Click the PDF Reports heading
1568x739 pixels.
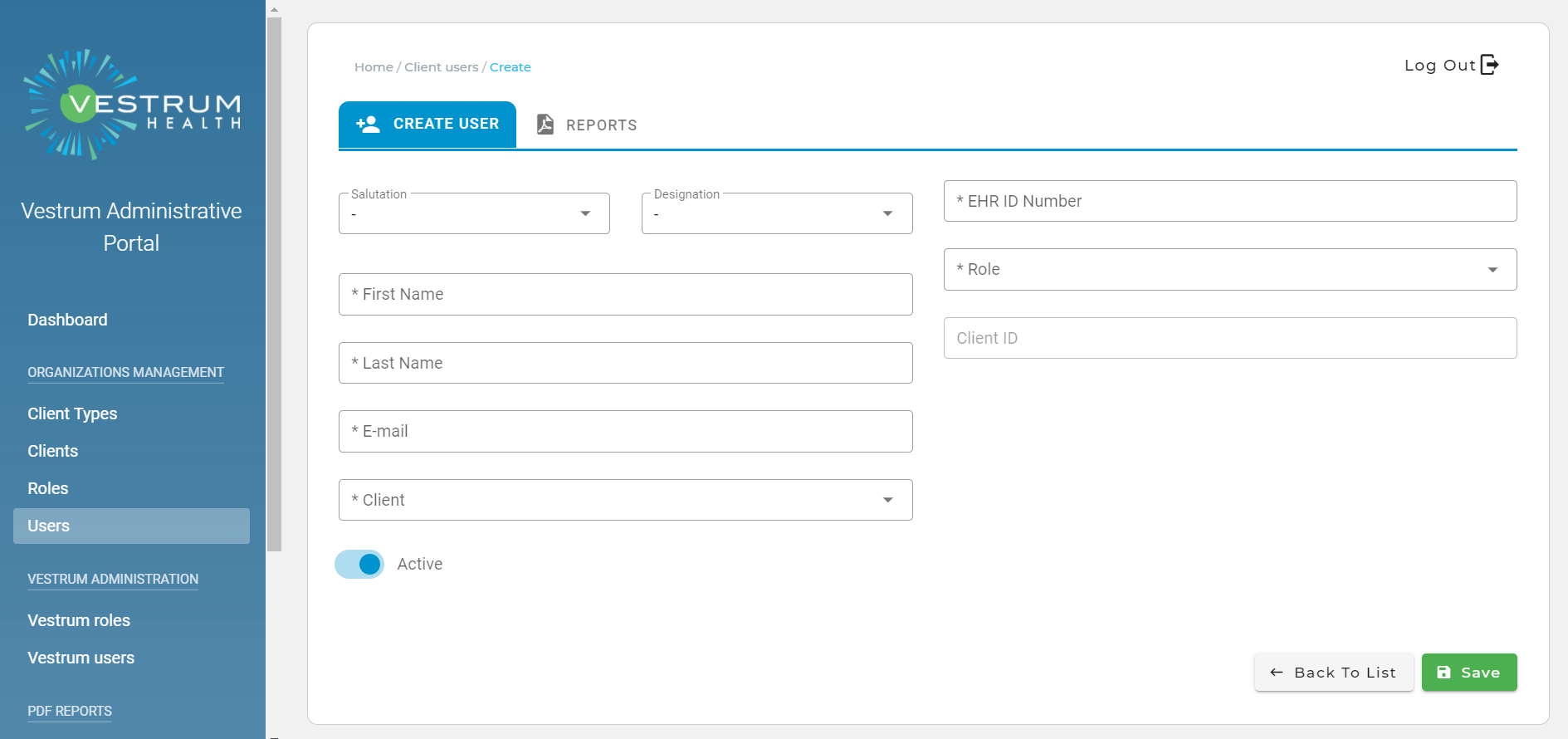click(70, 711)
